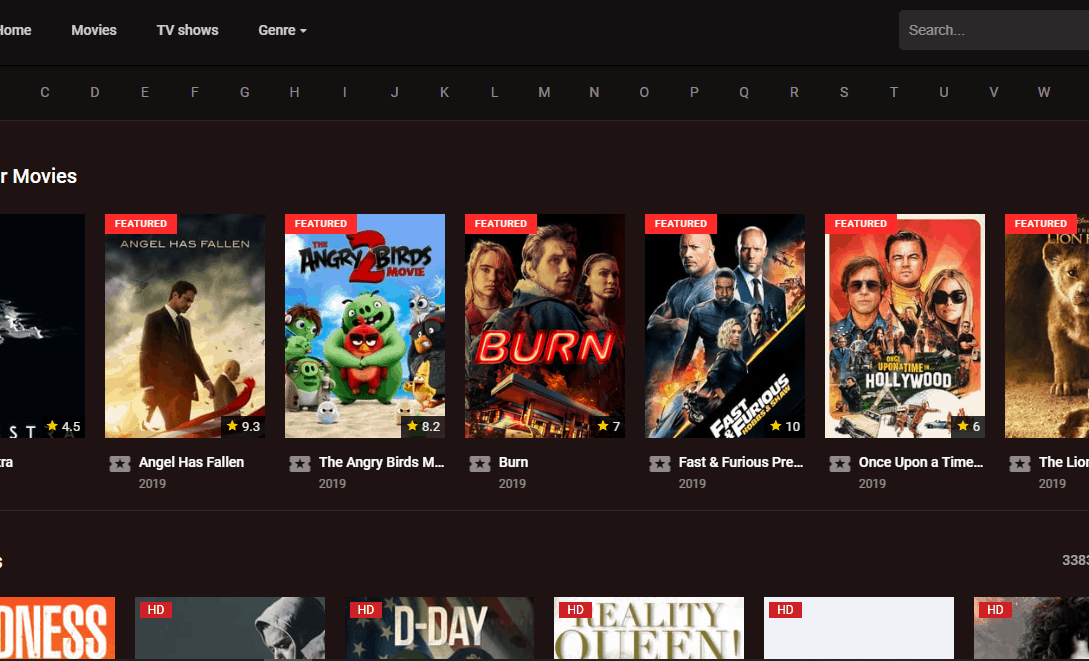This screenshot has width=1089, height=661.
Task: Click FEATURED tag on Angel Has Fallen
Action: click(141, 224)
